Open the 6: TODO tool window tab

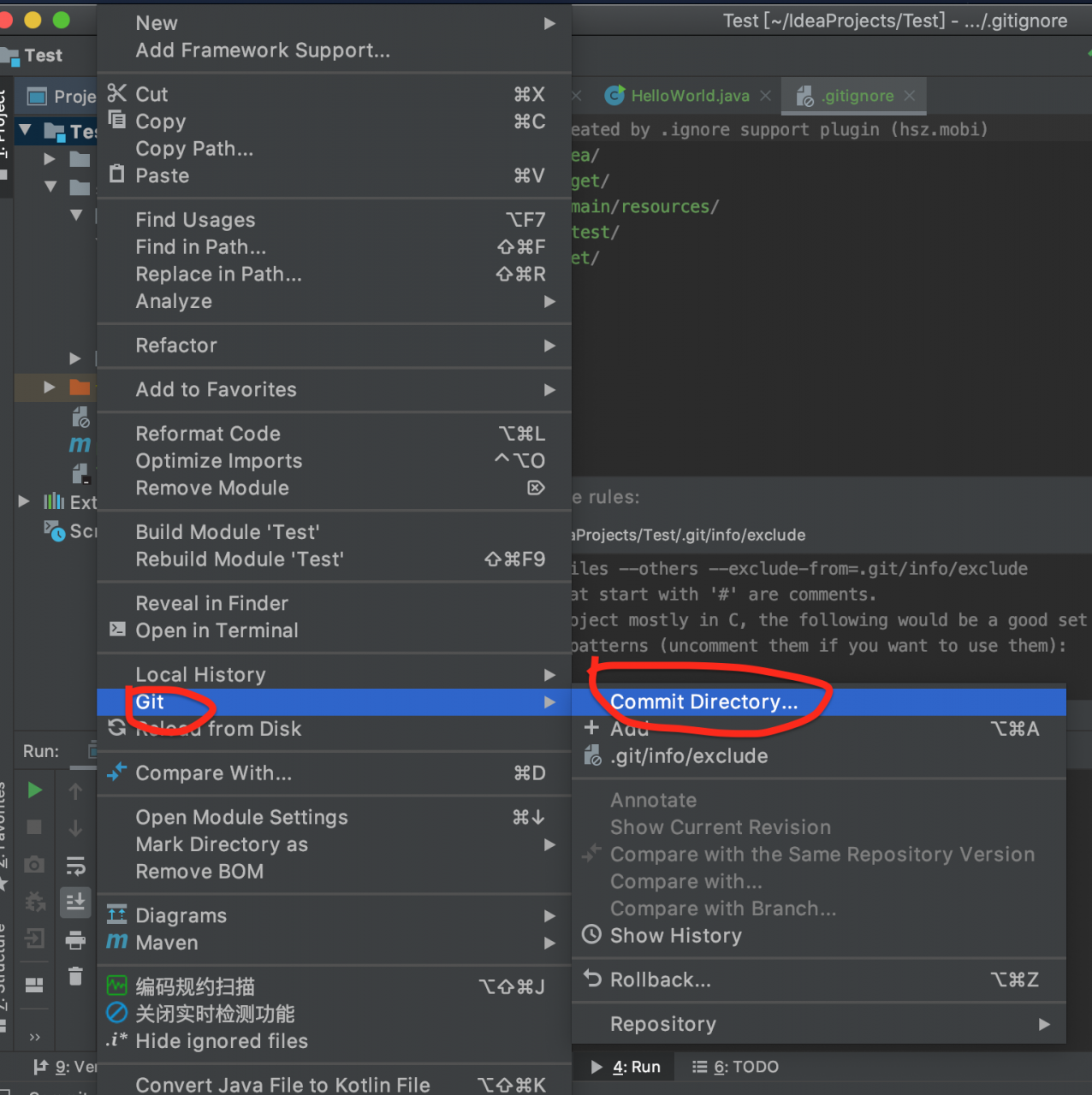coord(736,1067)
